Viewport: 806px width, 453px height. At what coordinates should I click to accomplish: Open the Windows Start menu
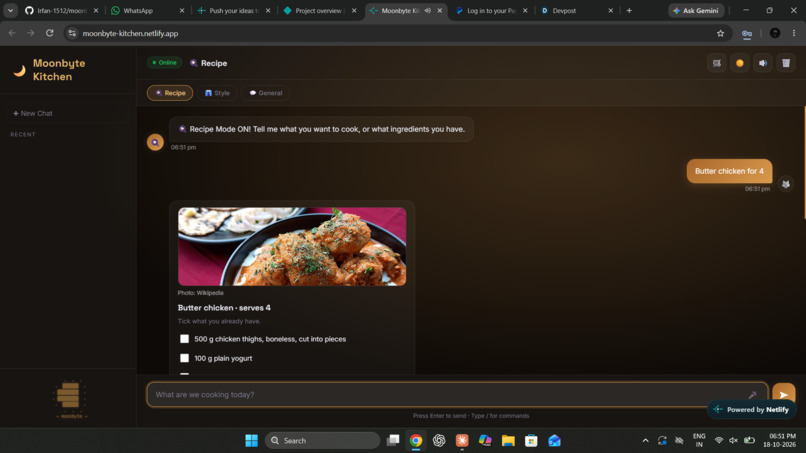point(251,441)
